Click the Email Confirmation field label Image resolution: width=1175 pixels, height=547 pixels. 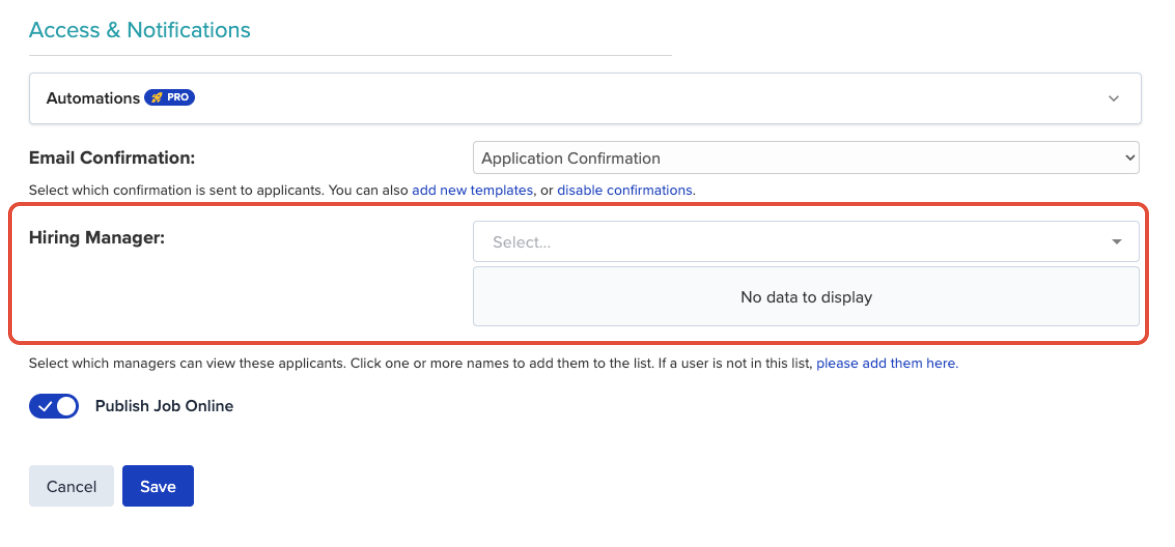click(x=112, y=158)
